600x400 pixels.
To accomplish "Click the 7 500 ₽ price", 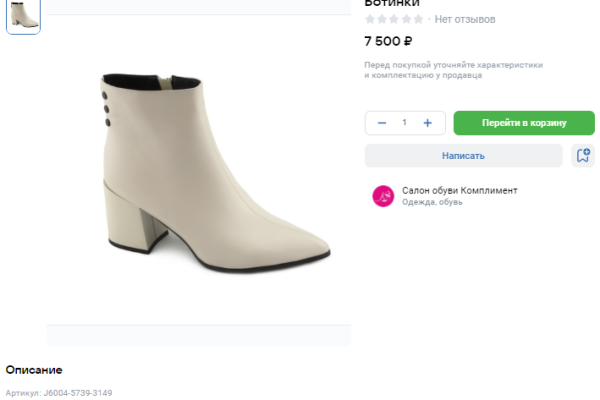I will [x=388, y=41].
